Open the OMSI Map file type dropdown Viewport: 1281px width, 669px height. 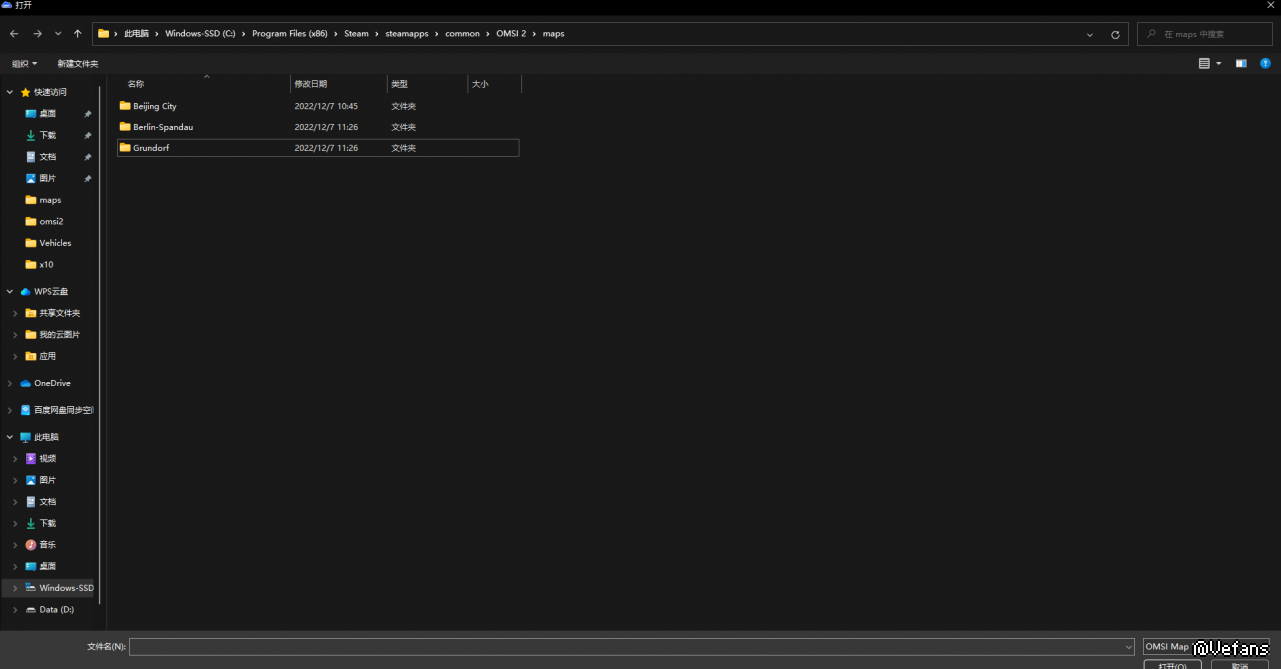(x=1206, y=647)
